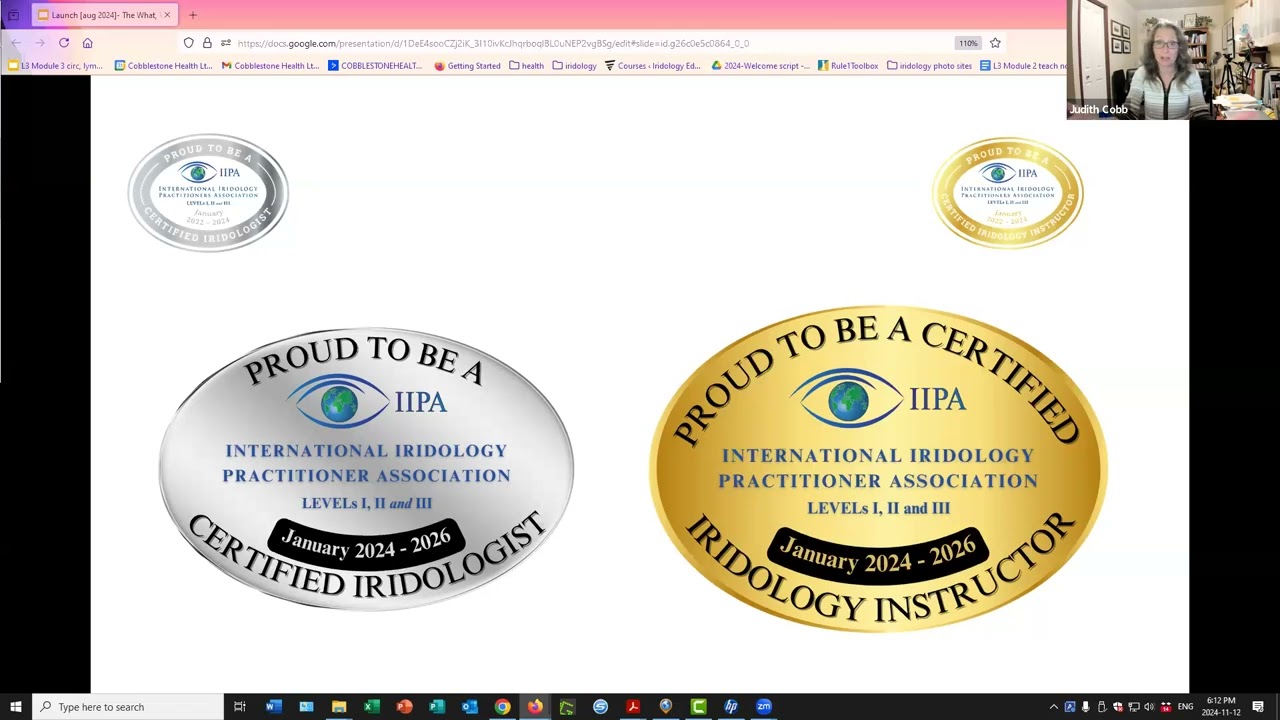
Task: Open the tracking protection shield icon
Action: (x=188, y=43)
